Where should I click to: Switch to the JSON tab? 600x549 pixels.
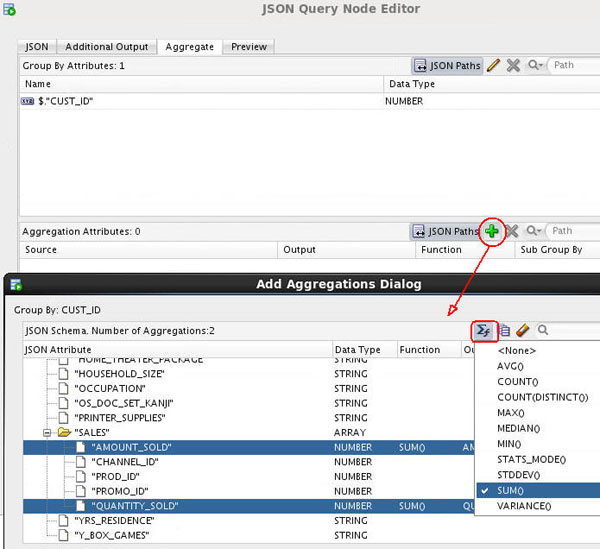pos(37,47)
